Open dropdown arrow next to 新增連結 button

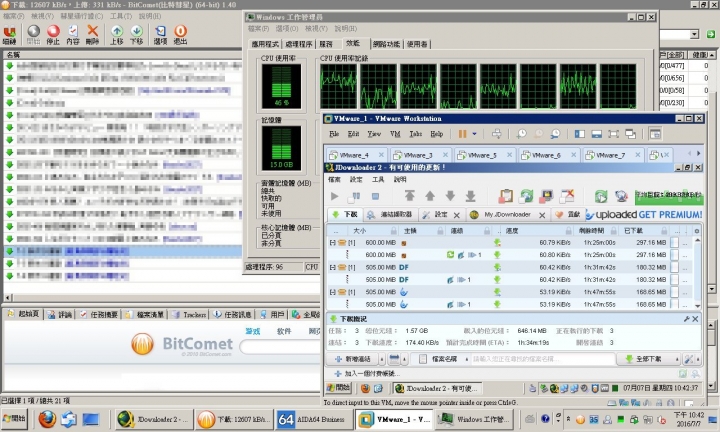coord(382,359)
